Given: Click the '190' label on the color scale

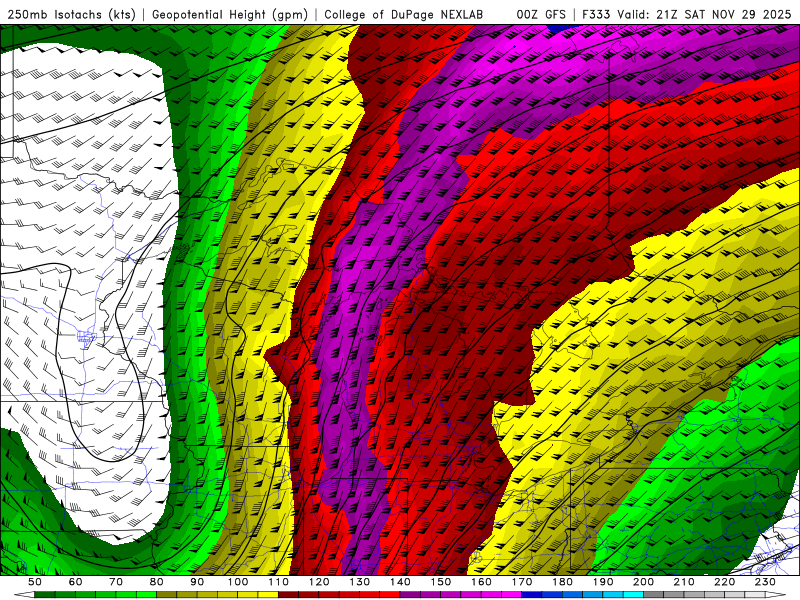Looking at the screenshot, I should [603, 582].
